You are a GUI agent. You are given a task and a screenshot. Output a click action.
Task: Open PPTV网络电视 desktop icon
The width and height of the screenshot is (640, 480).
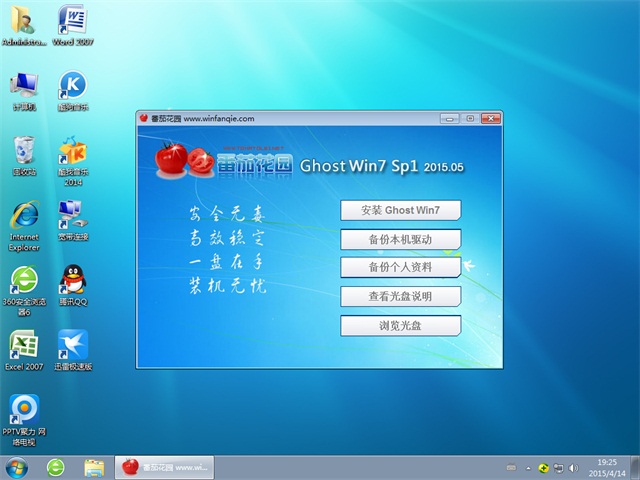(x=24, y=410)
